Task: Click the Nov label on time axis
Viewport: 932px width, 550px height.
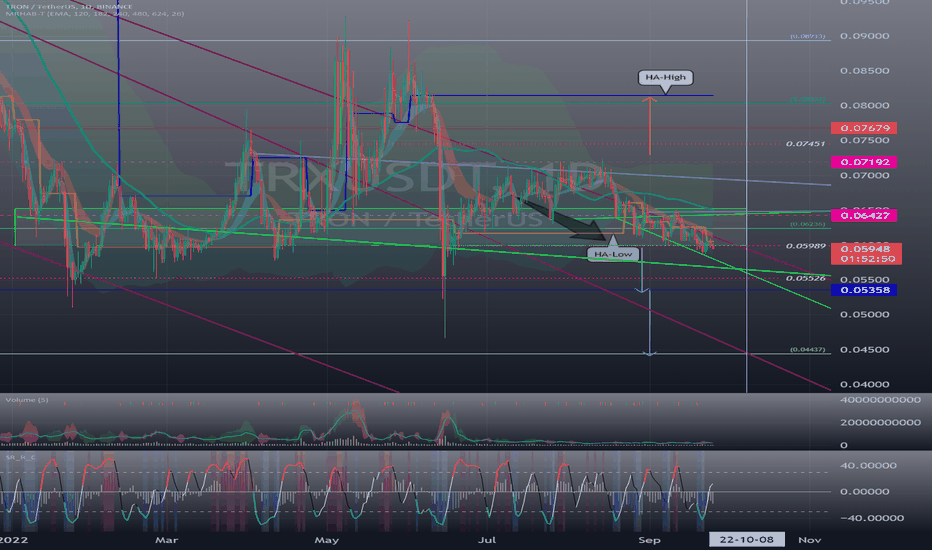Action: 810,540
